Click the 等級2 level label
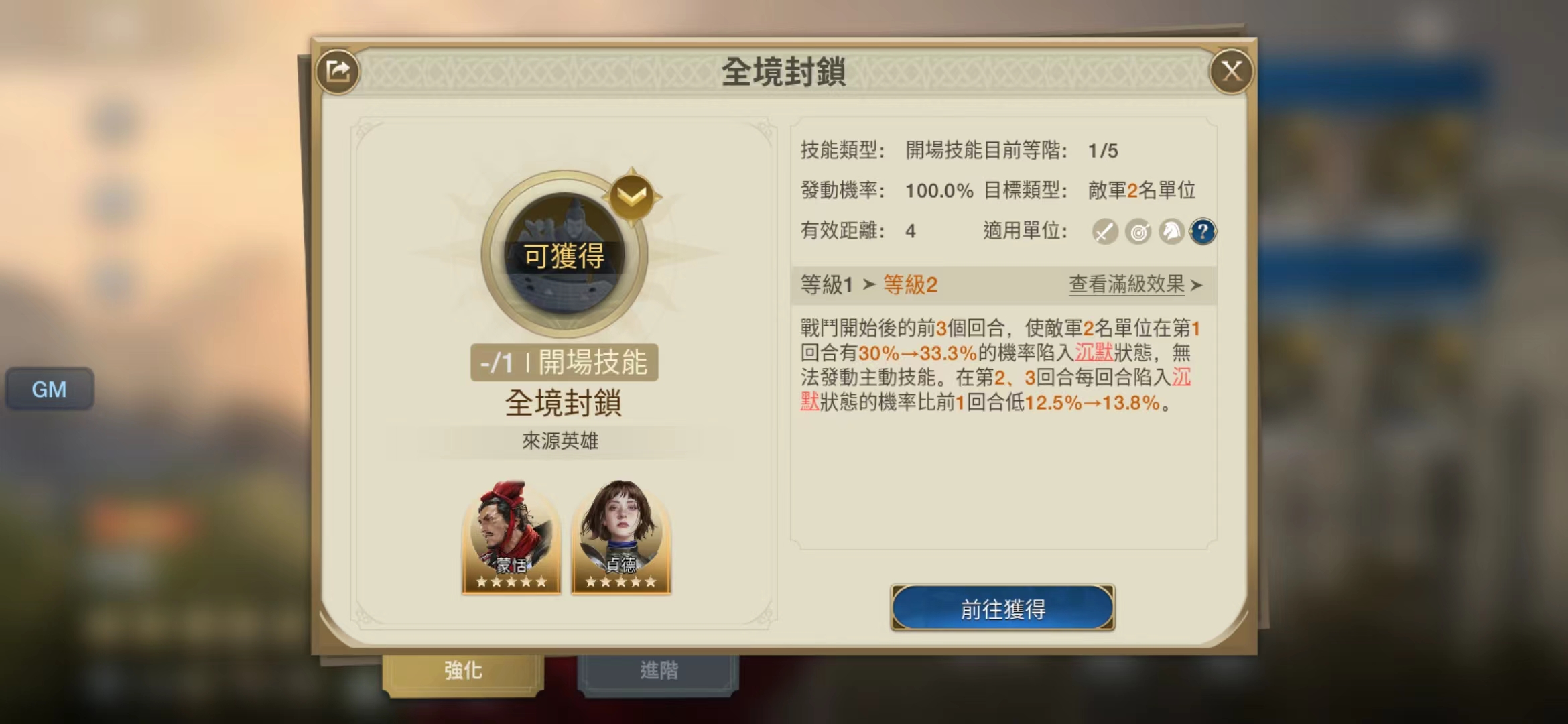 coord(910,285)
